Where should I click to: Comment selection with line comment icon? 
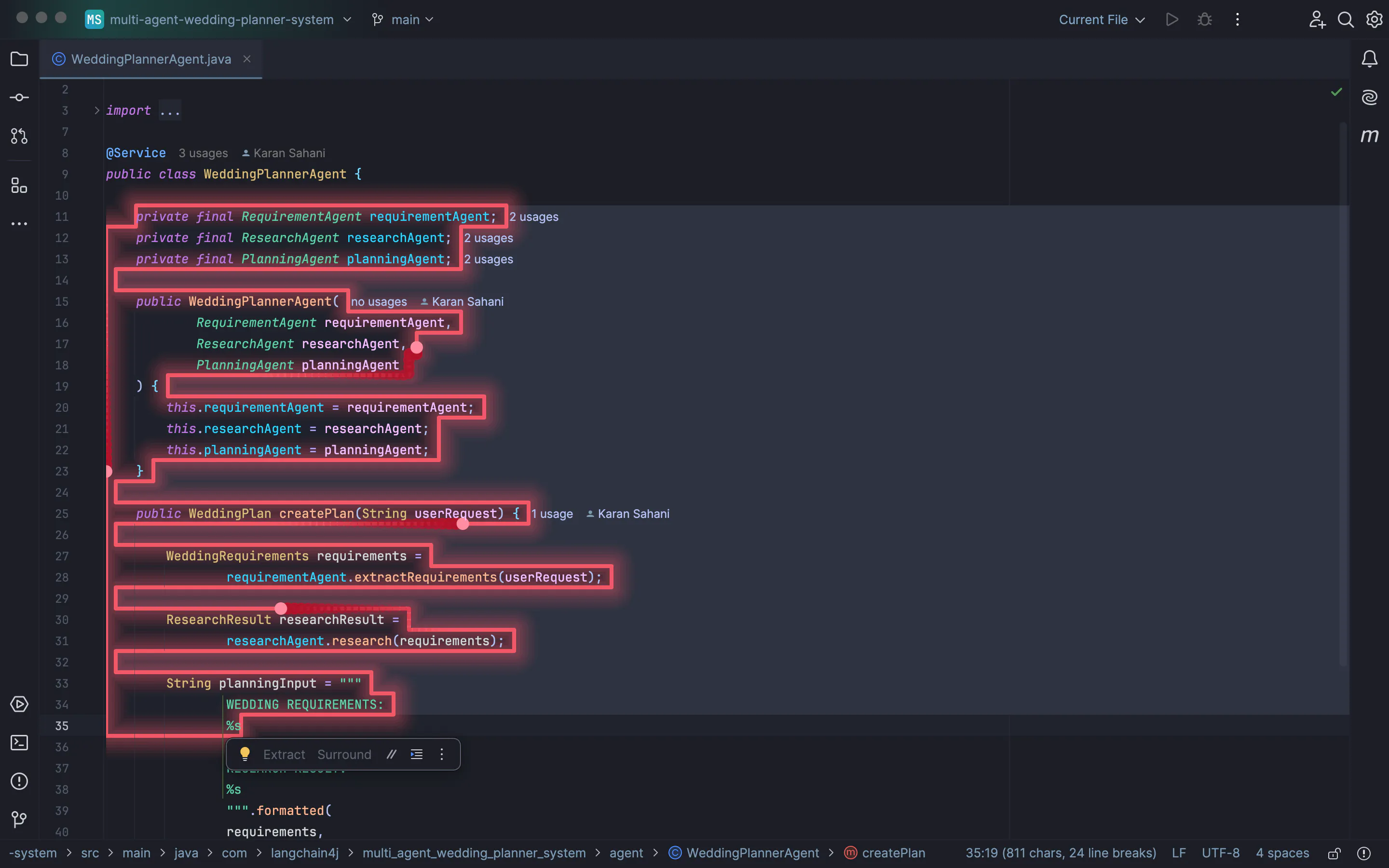pos(392,754)
